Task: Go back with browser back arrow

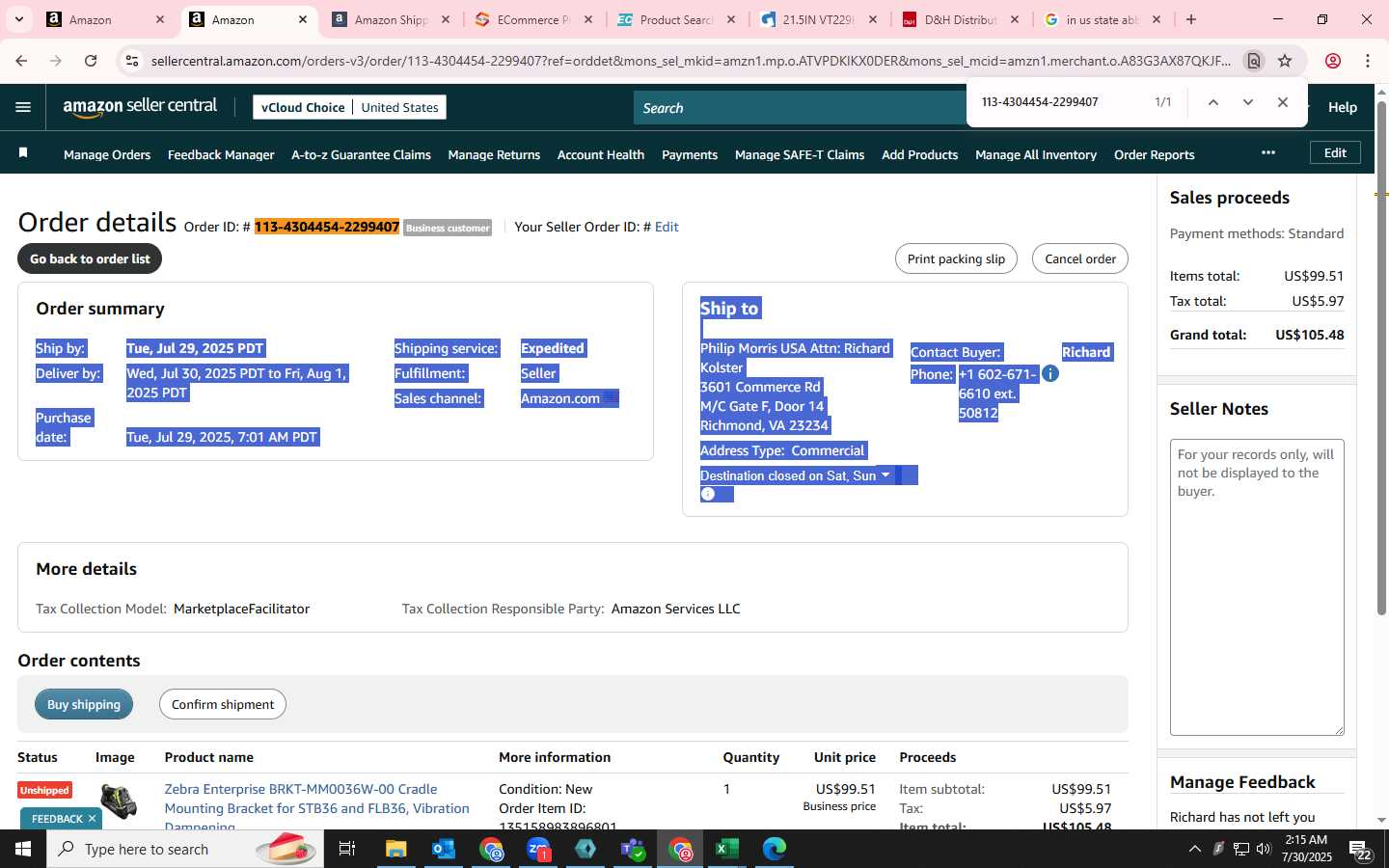Action: pyautogui.click(x=21, y=61)
